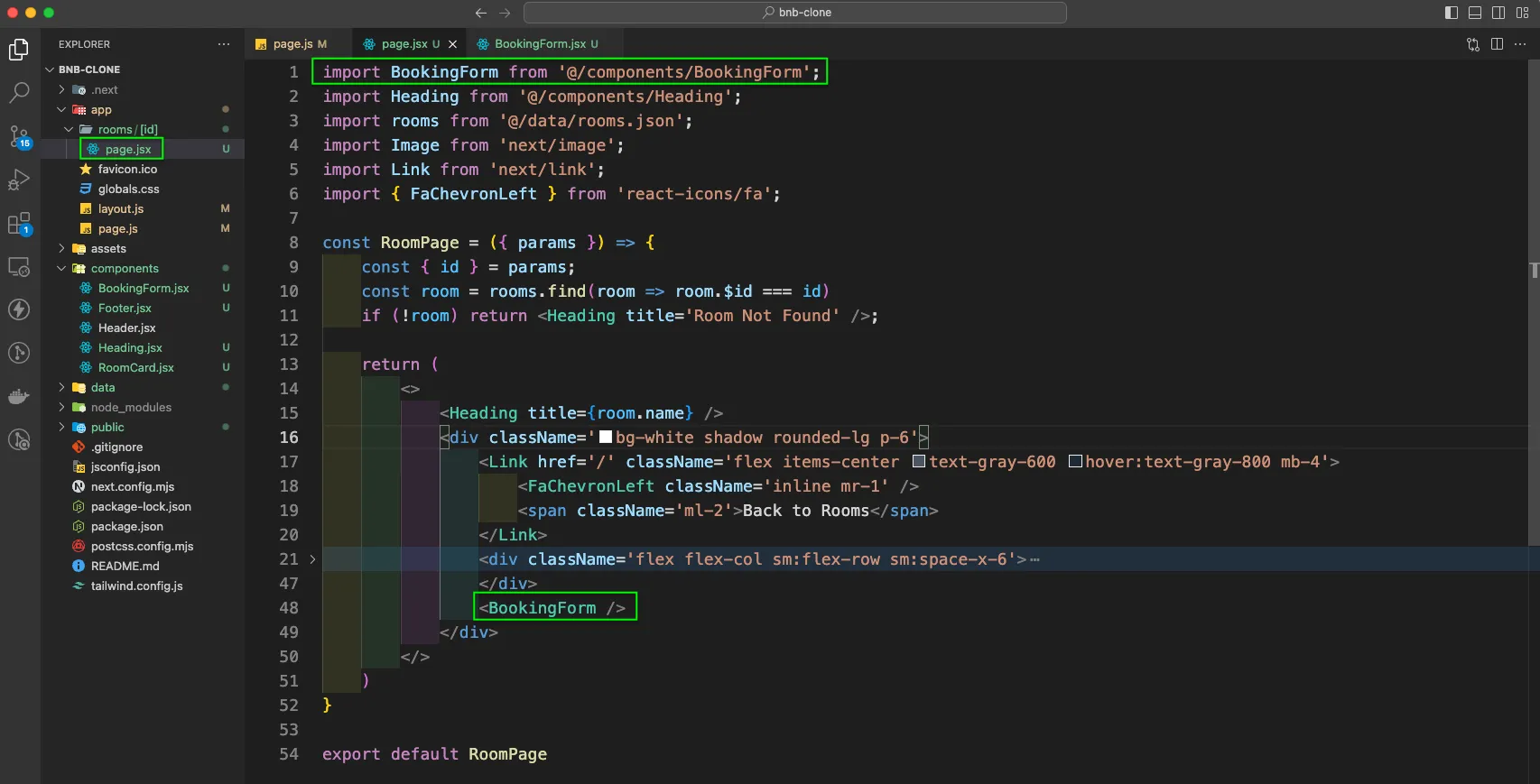Open BookingForm.jsx in components folder

point(144,288)
